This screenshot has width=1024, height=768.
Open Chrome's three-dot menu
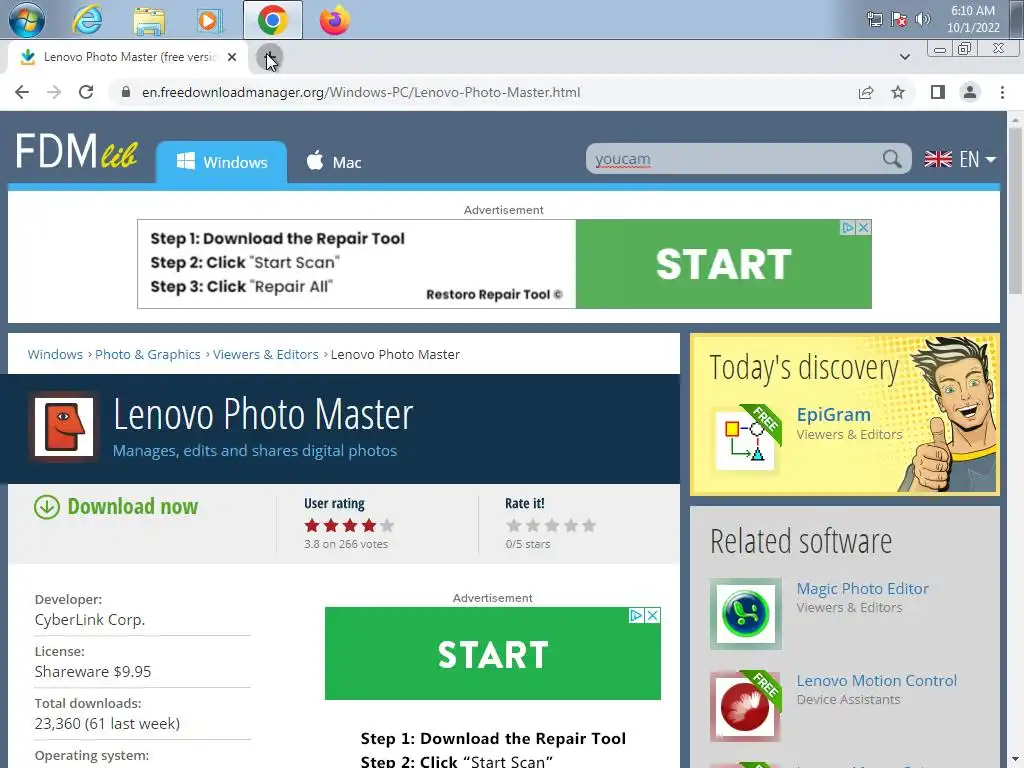[x=1002, y=92]
